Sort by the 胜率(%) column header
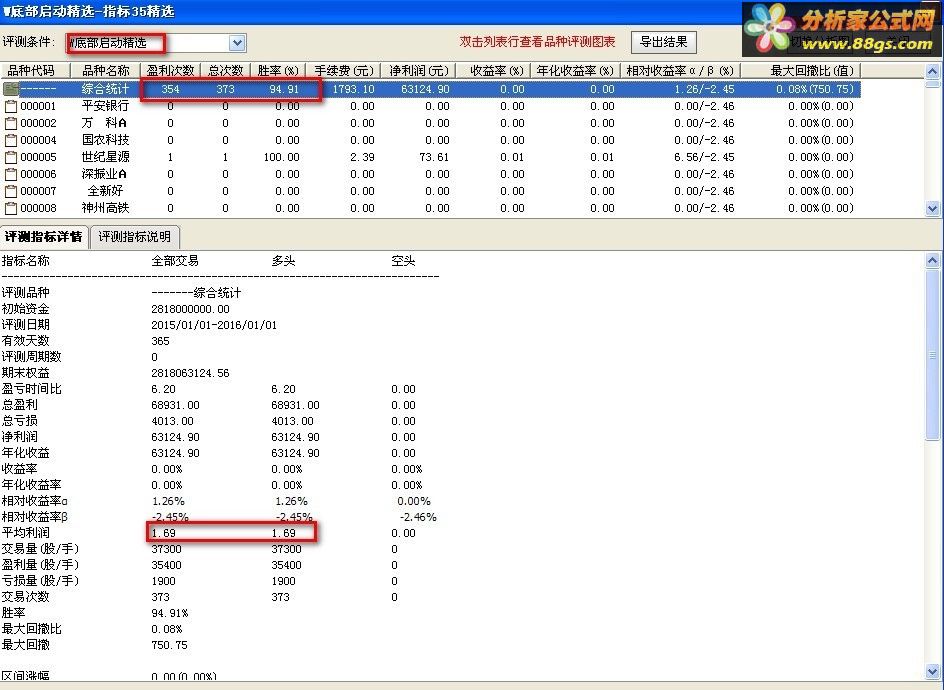Viewport: 944px width, 690px height. click(x=278, y=70)
